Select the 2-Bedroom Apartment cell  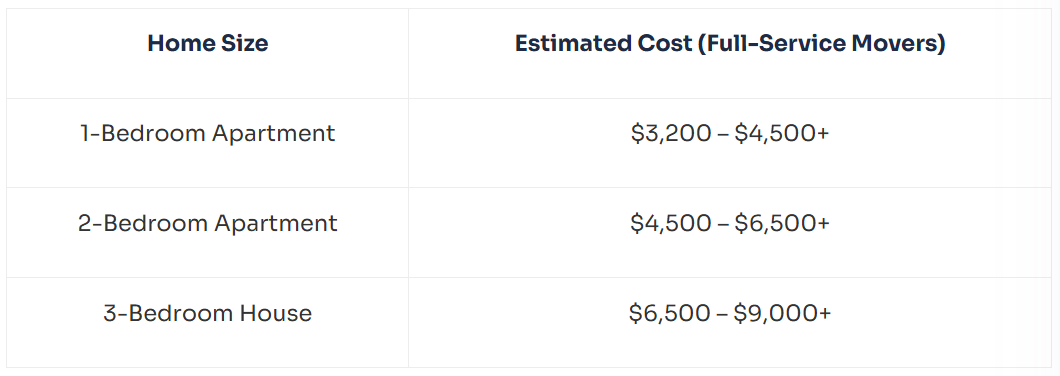[x=208, y=223]
